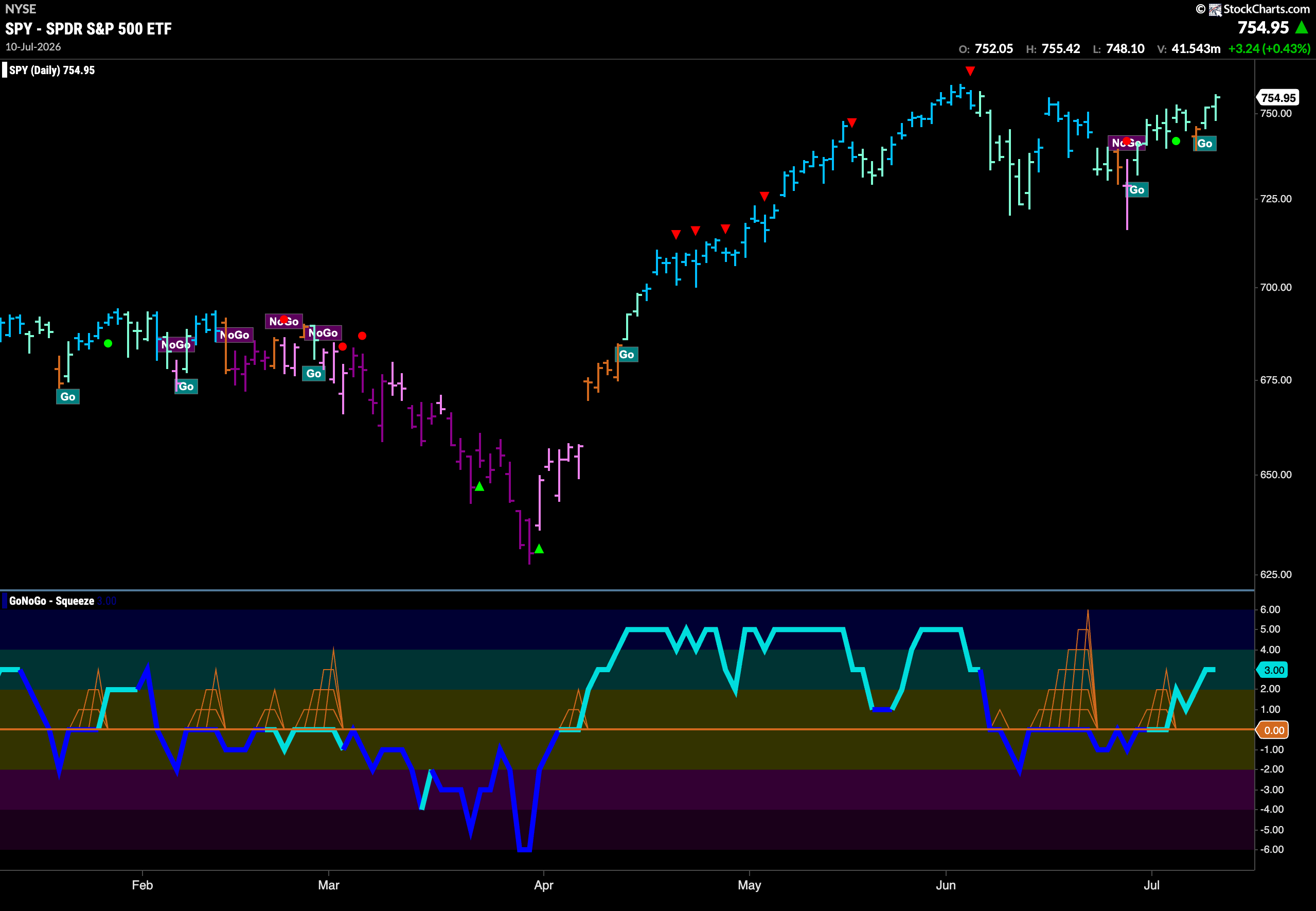The height and width of the screenshot is (911, 1316).
Task: Click the 754.95 price tag on axis
Action: (1278, 98)
